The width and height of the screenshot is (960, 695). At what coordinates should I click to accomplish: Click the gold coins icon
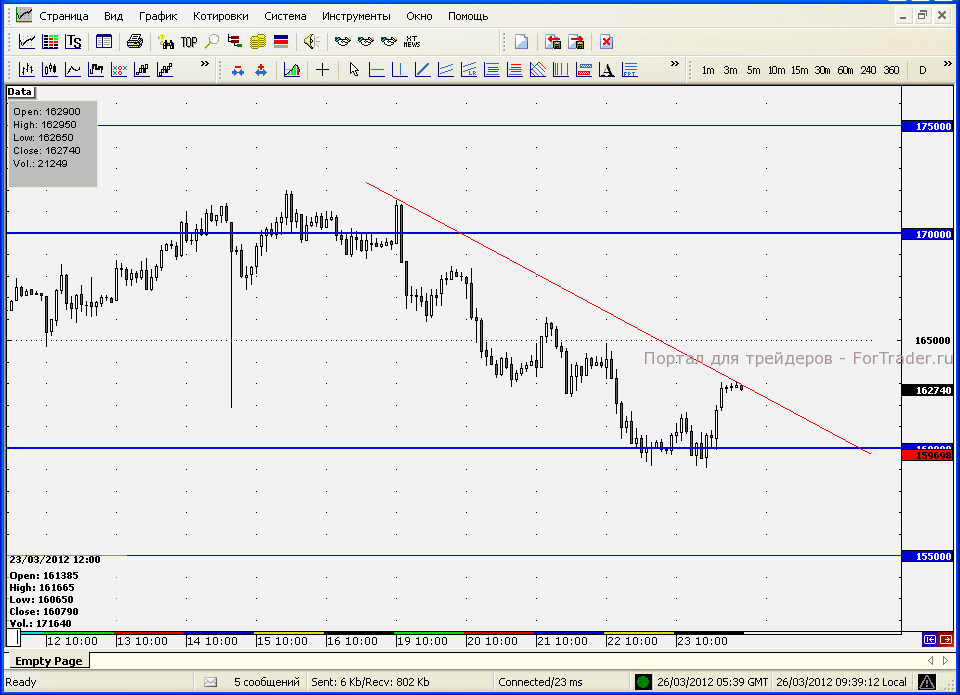pyautogui.click(x=257, y=42)
